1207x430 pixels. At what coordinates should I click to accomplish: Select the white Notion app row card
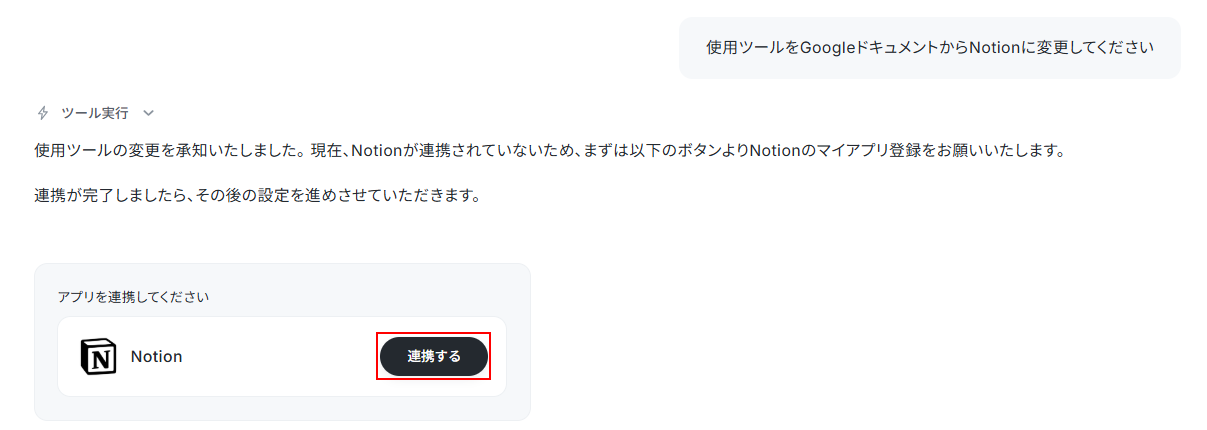282,357
